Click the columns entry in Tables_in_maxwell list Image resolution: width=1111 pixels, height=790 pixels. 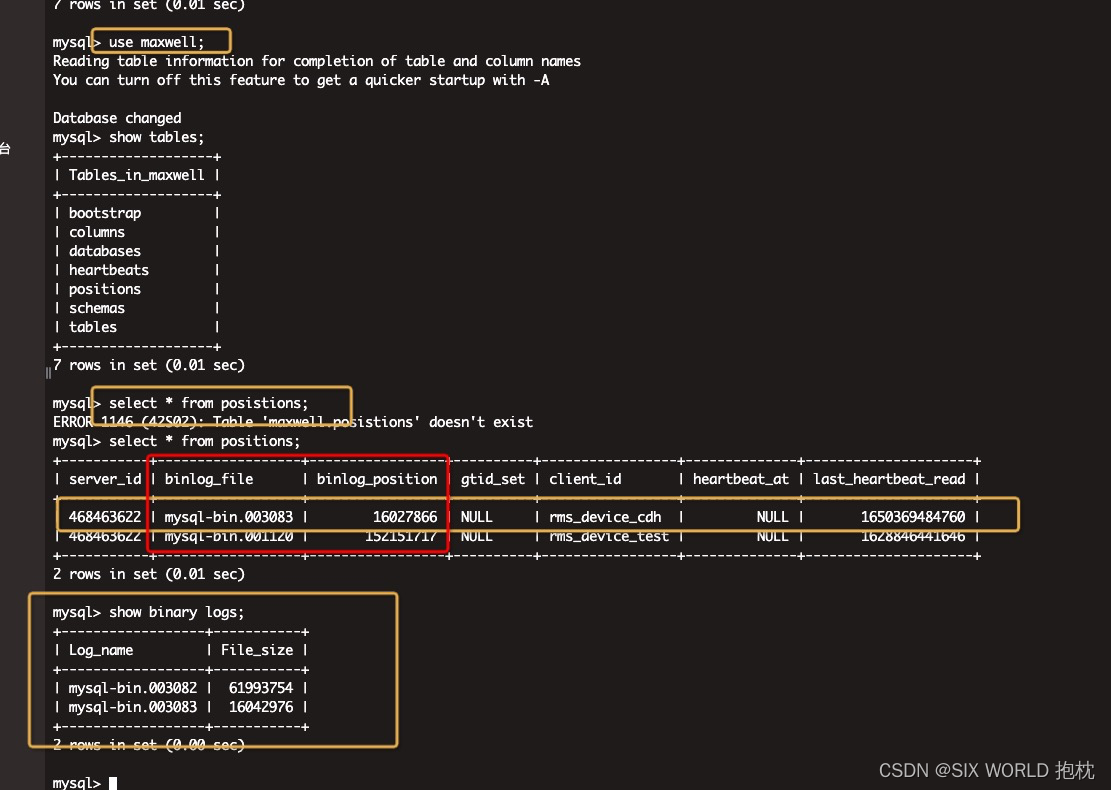[x=97, y=231]
